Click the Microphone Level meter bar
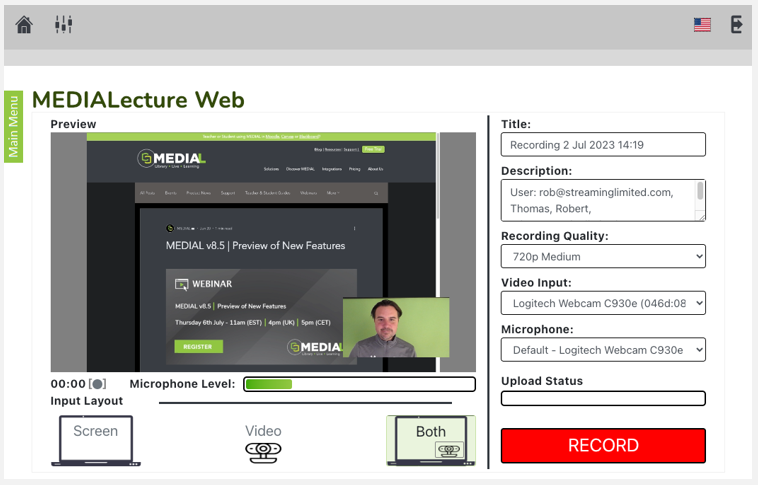 pyautogui.click(x=359, y=384)
